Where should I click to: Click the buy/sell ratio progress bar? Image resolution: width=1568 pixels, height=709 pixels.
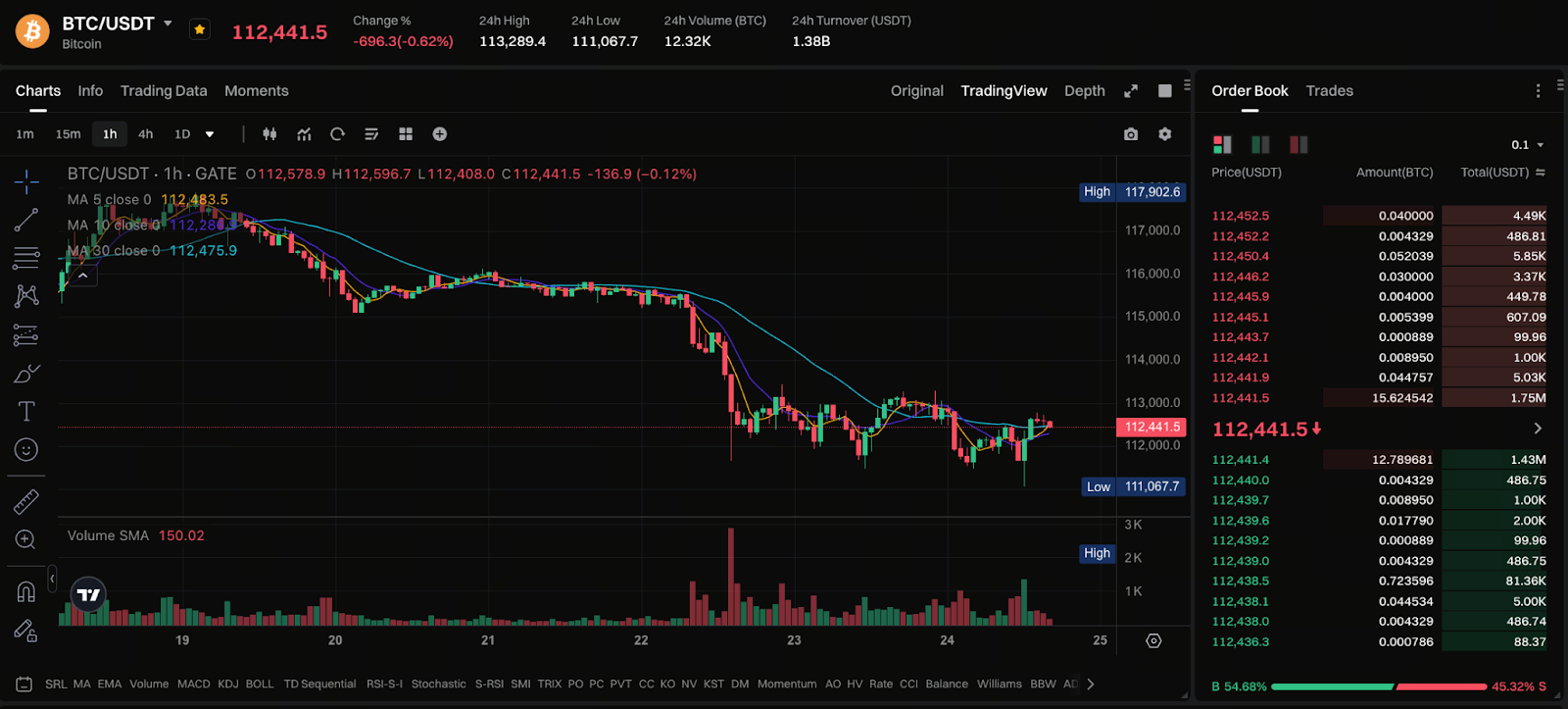1379,686
